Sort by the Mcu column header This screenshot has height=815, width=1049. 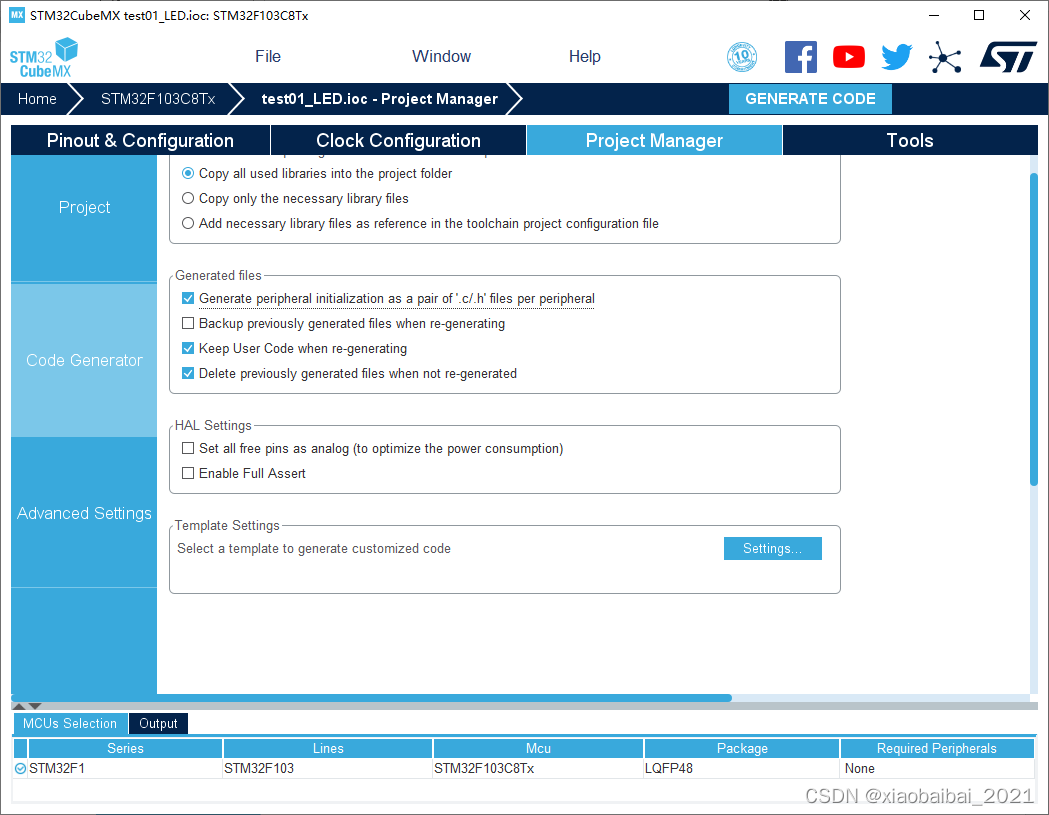538,748
